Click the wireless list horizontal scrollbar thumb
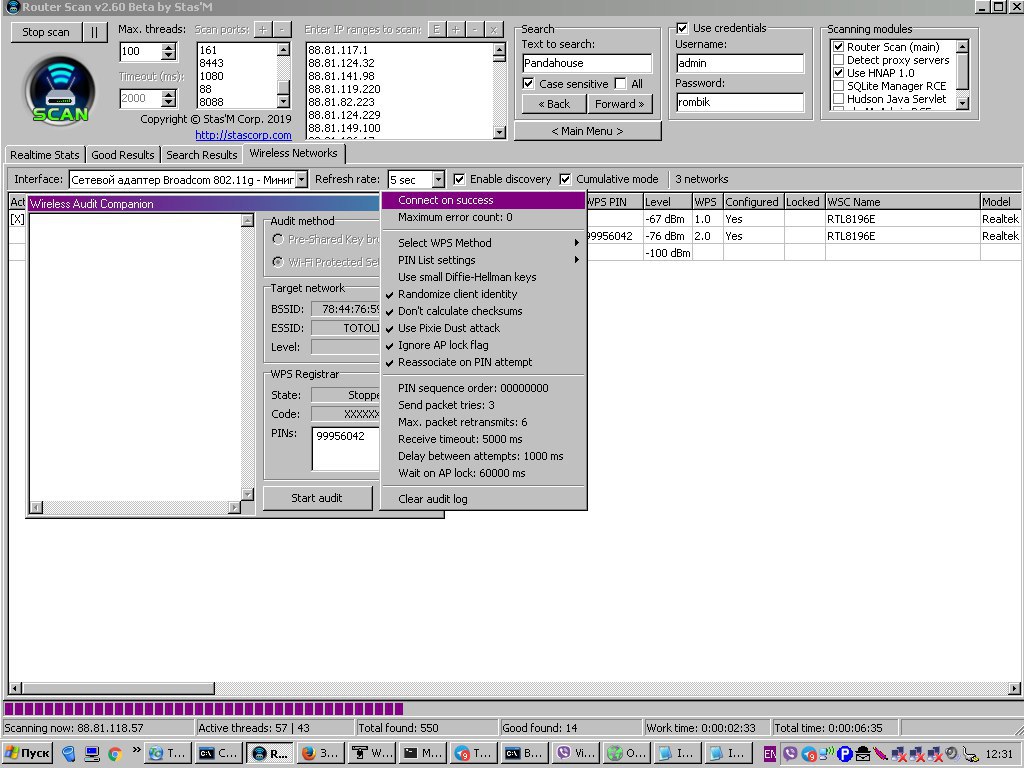The height and width of the screenshot is (768, 1024). [118, 688]
